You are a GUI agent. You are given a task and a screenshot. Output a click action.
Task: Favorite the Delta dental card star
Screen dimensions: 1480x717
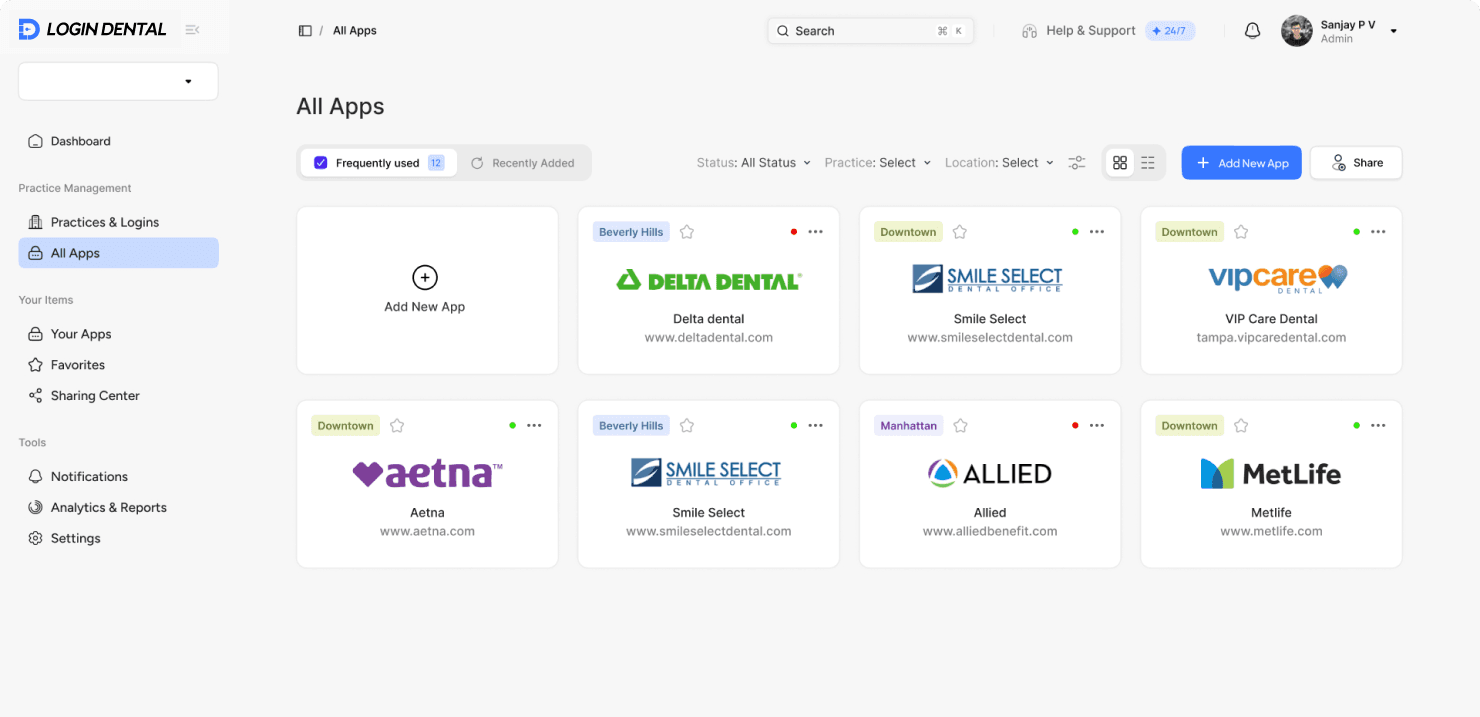687,232
